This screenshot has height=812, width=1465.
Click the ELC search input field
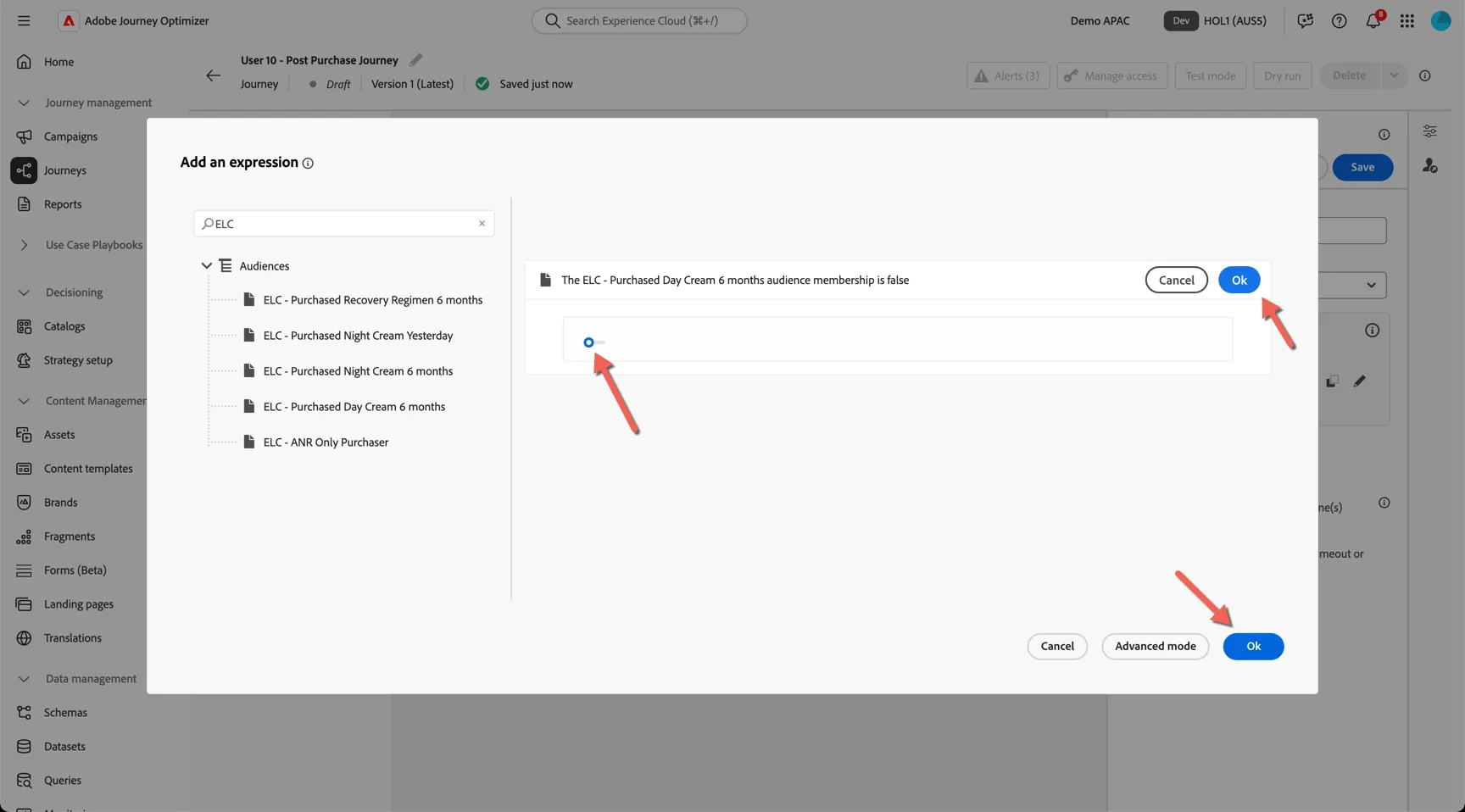(x=343, y=224)
